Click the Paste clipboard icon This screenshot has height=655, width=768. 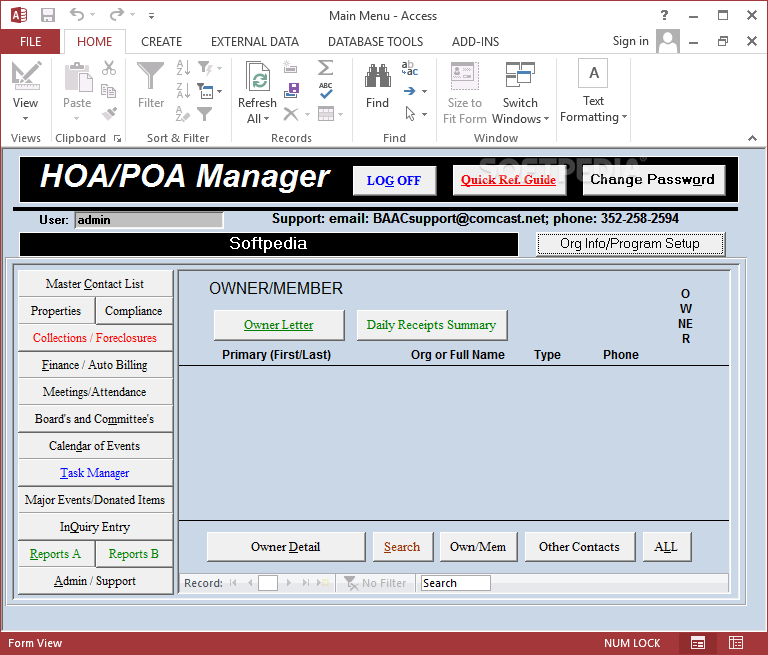(x=77, y=76)
